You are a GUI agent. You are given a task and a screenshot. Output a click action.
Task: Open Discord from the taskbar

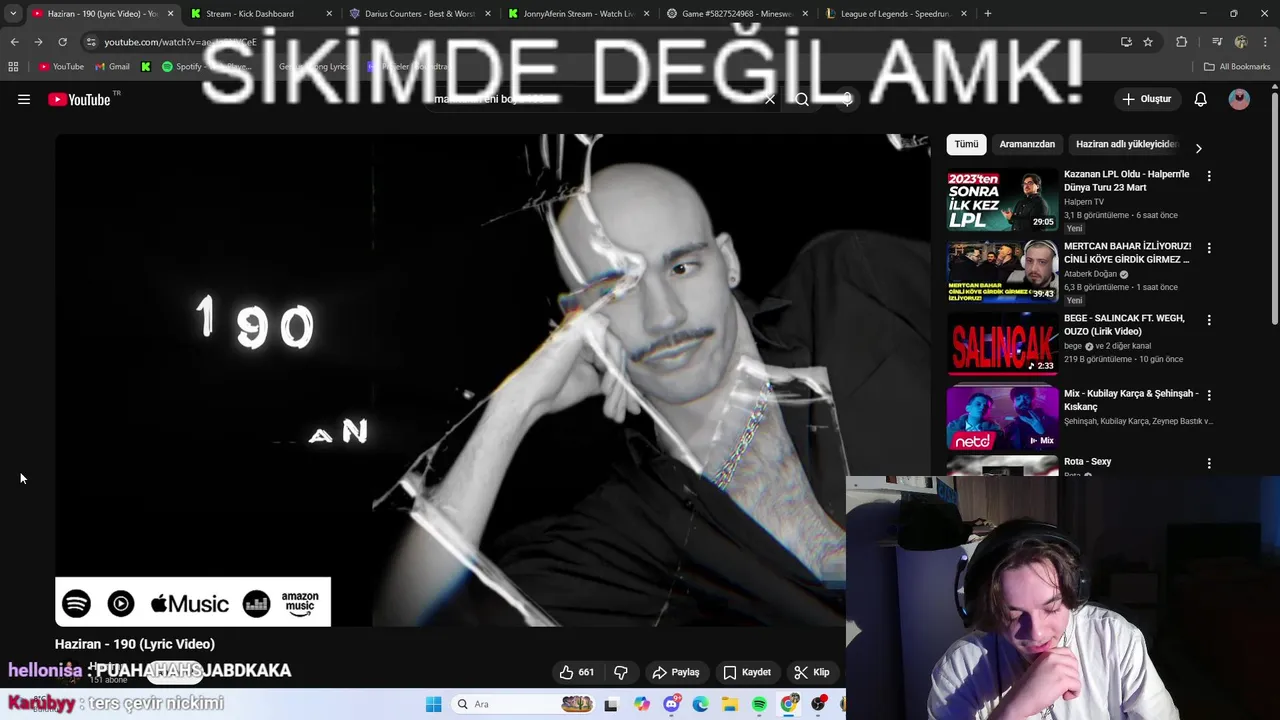[x=671, y=704]
